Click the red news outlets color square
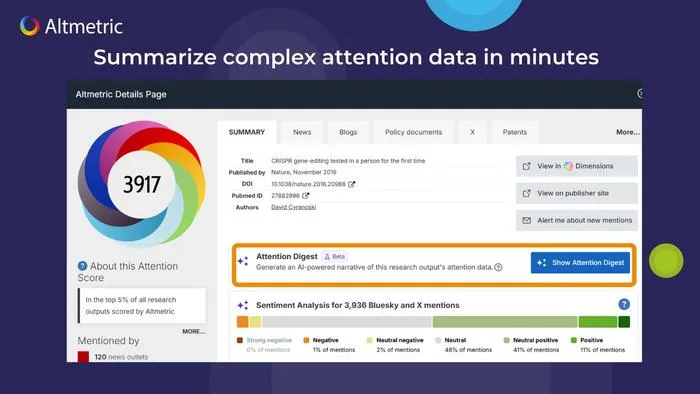The width and height of the screenshot is (700, 394). click(x=83, y=357)
